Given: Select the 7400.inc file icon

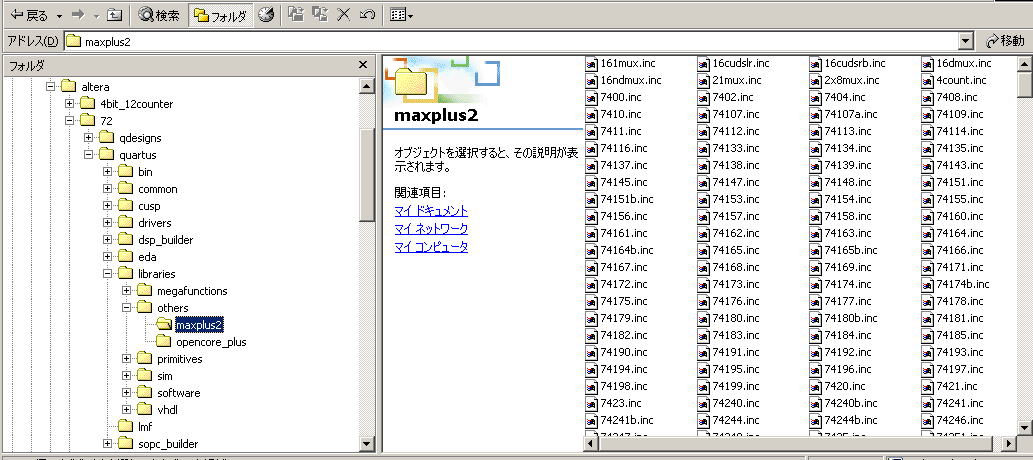Looking at the screenshot, I should (x=592, y=98).
